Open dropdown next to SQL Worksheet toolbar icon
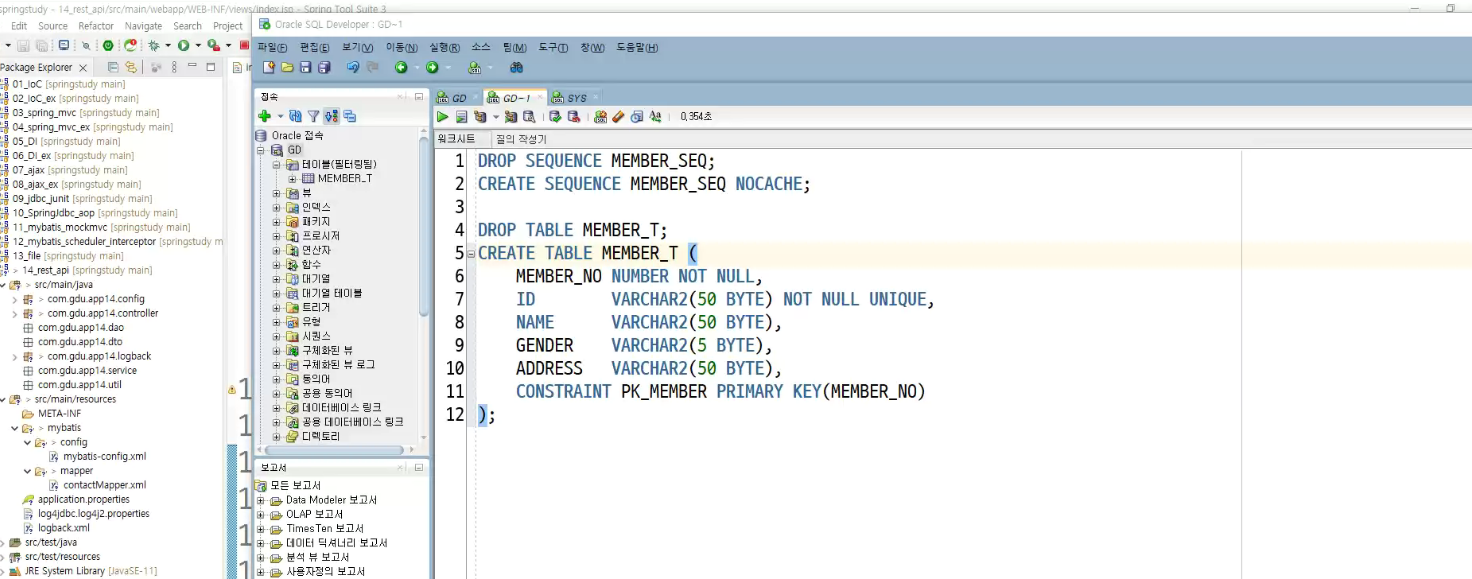1472x579 pixels. click(490, 67)
